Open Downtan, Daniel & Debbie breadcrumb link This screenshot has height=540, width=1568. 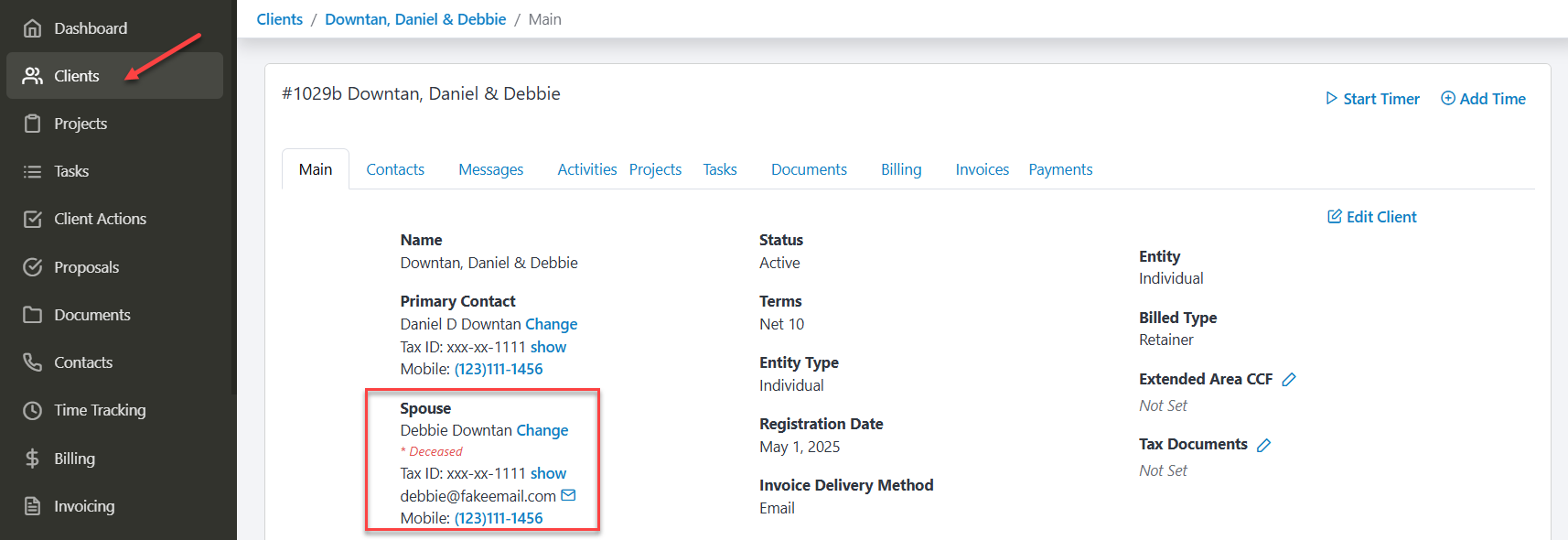(415, 19)
